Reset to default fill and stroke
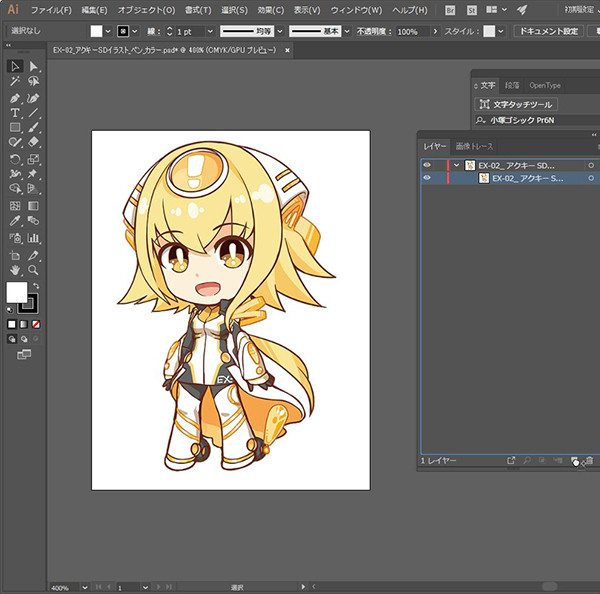 click(x=10, y=310)
